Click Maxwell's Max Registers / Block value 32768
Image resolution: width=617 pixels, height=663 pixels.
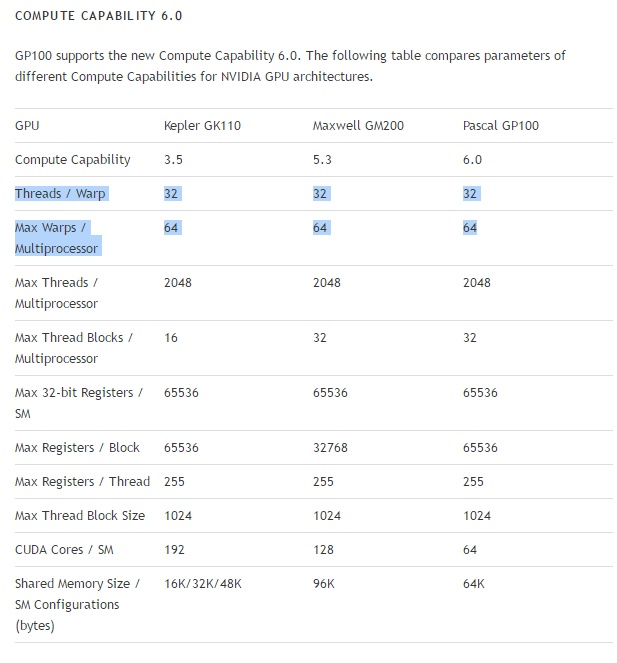330,448
